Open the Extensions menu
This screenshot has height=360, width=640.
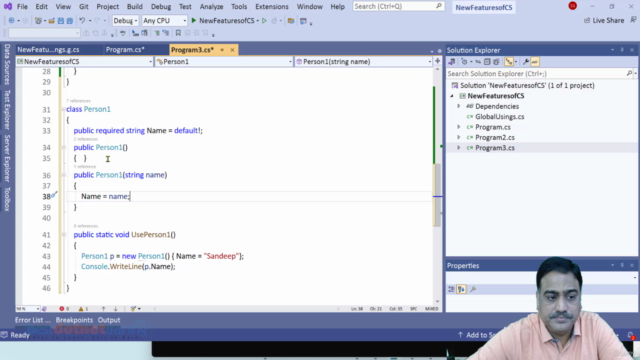click(272, 7)
